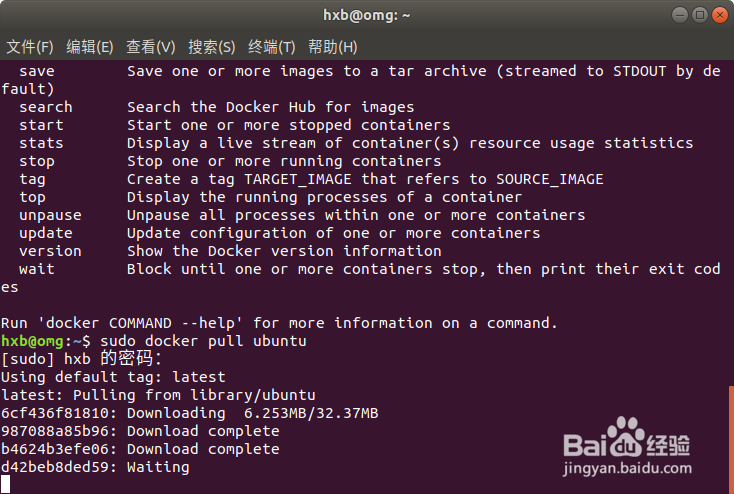Viewport: 734px width, 494px height.
Task: Open the 文件(F) menu
Action: [30, 47]
